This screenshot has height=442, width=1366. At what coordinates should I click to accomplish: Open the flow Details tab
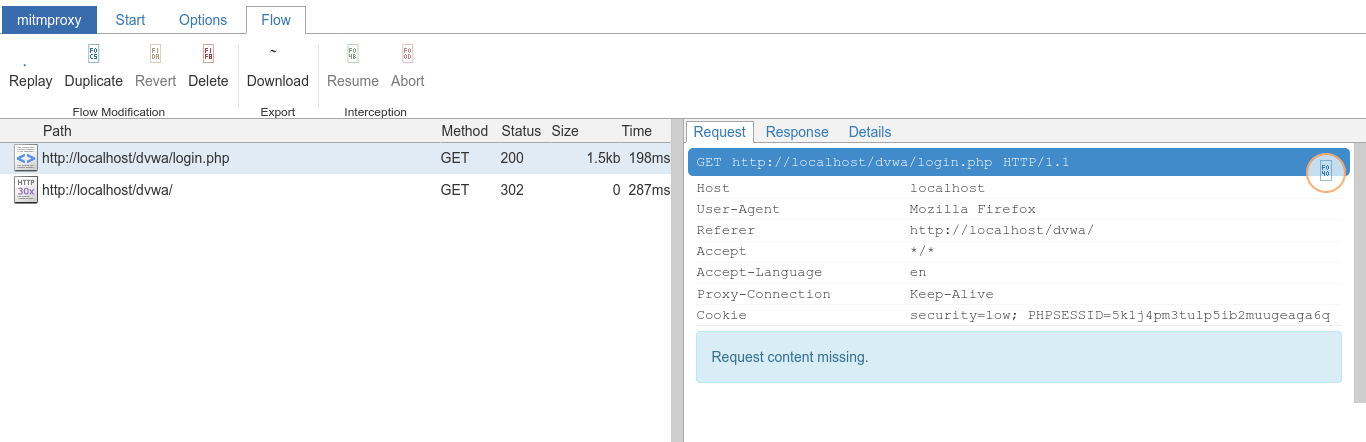(869, 132)
